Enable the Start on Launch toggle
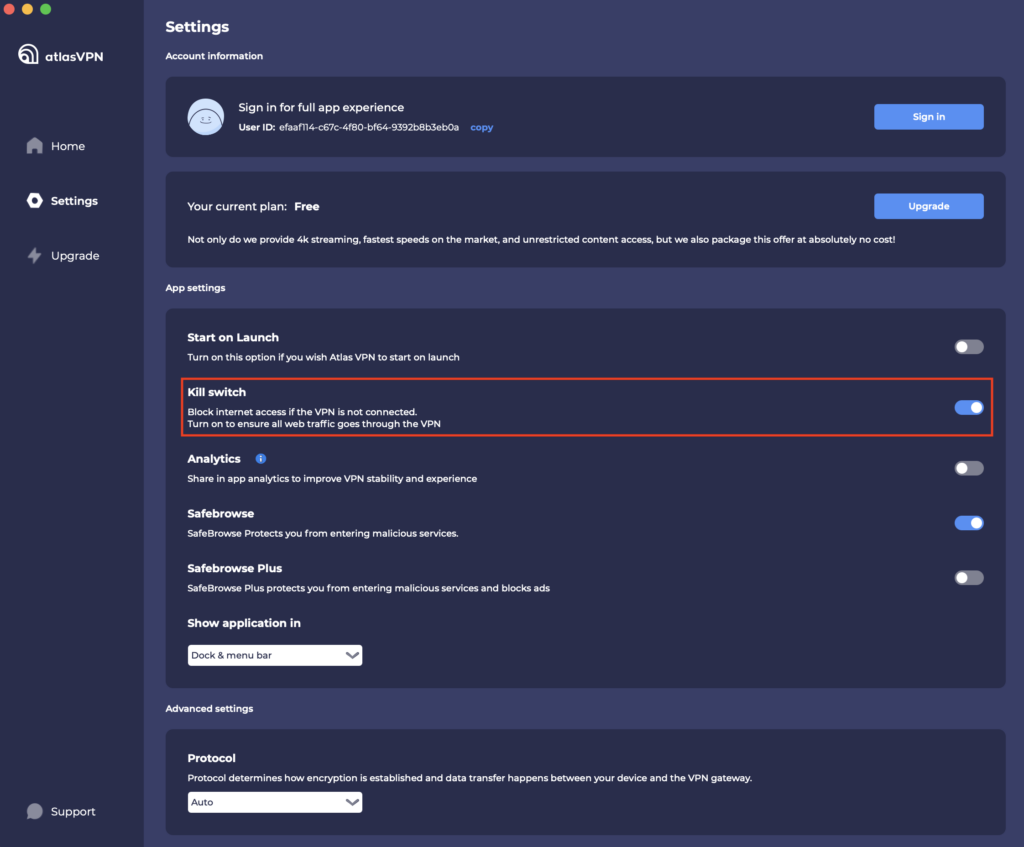This screenshot has width=1024, height=847. [968, 347]
